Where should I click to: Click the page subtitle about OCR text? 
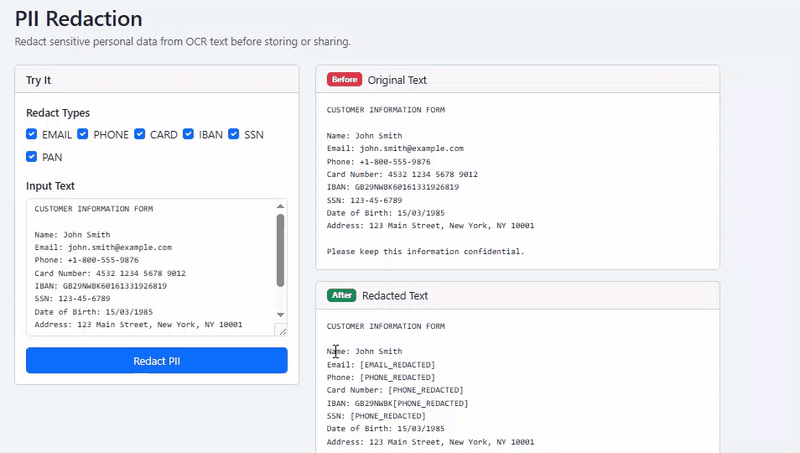[x=183, y=42]
